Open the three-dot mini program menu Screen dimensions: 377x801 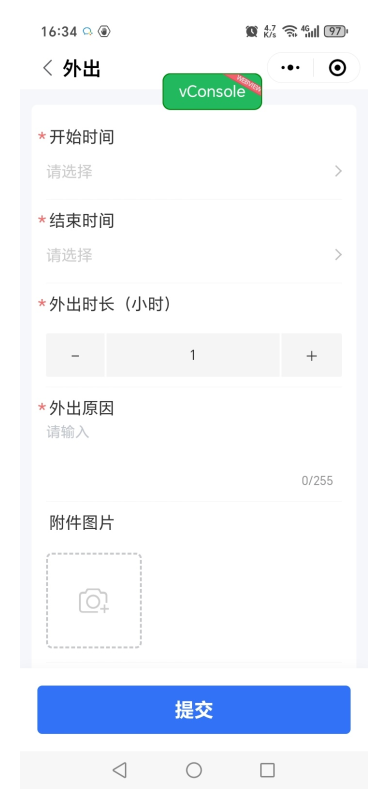(290, 67)
